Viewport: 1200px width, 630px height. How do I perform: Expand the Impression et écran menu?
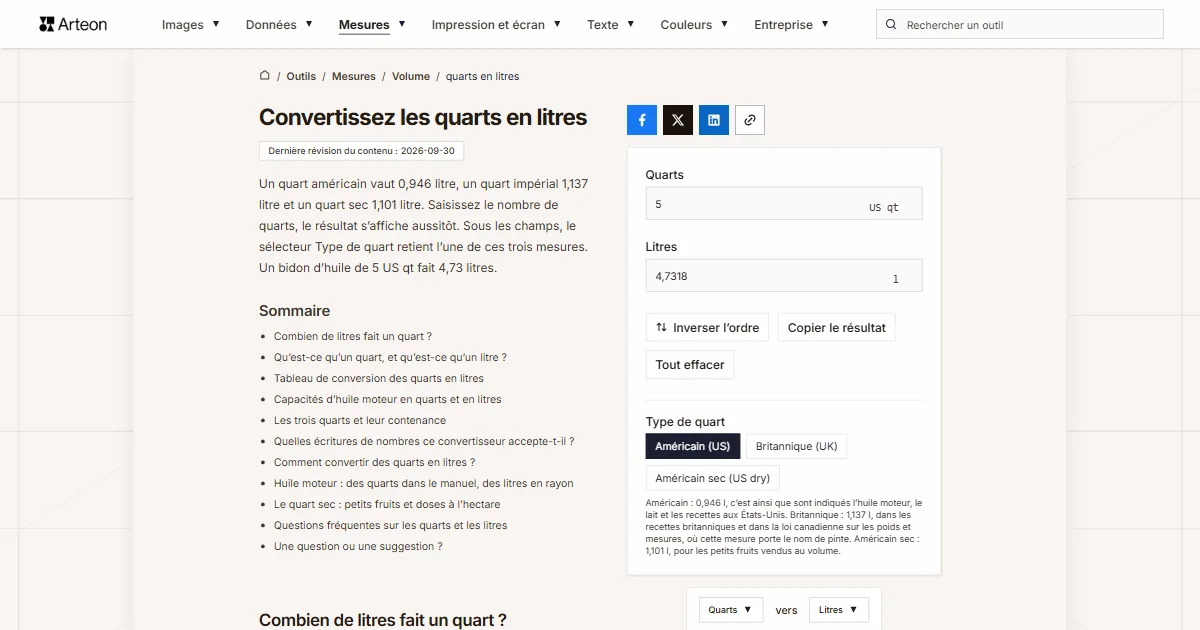click(496, 25)
